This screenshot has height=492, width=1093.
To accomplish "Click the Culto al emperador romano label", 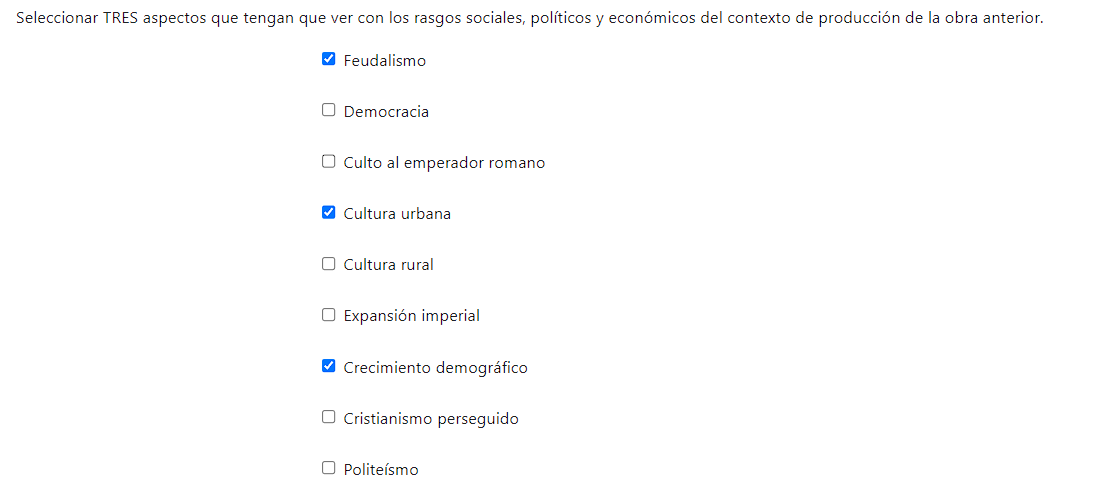I will point(444,163).
